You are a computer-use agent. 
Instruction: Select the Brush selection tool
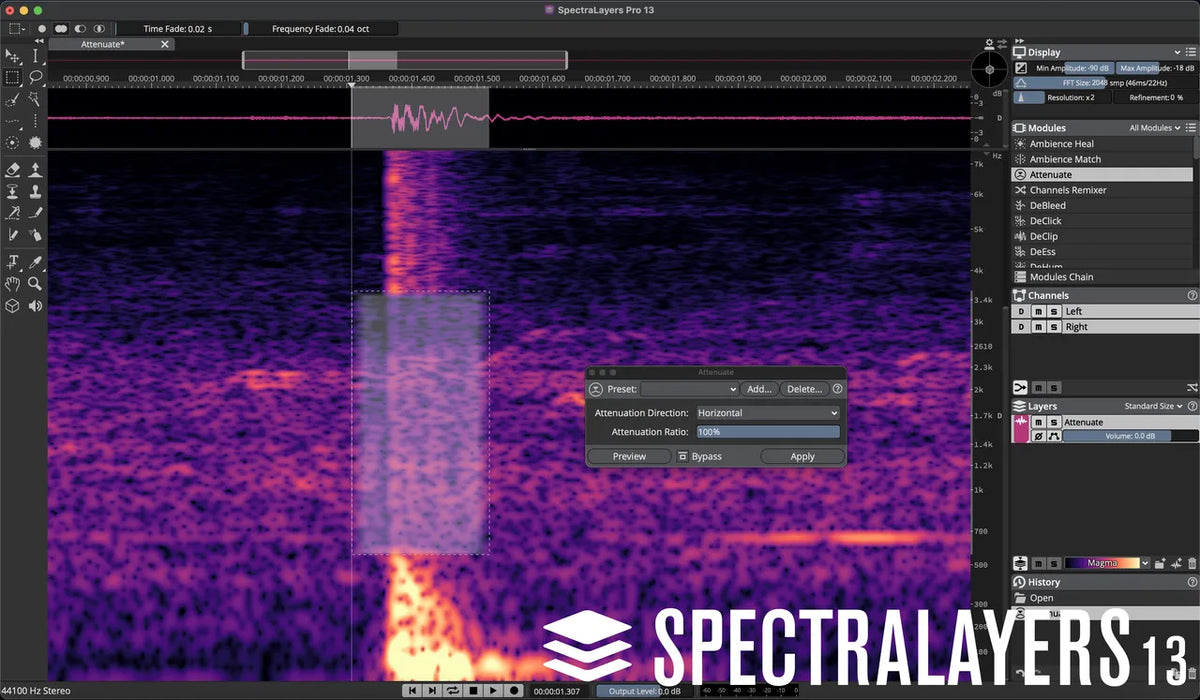pos(13,99)
